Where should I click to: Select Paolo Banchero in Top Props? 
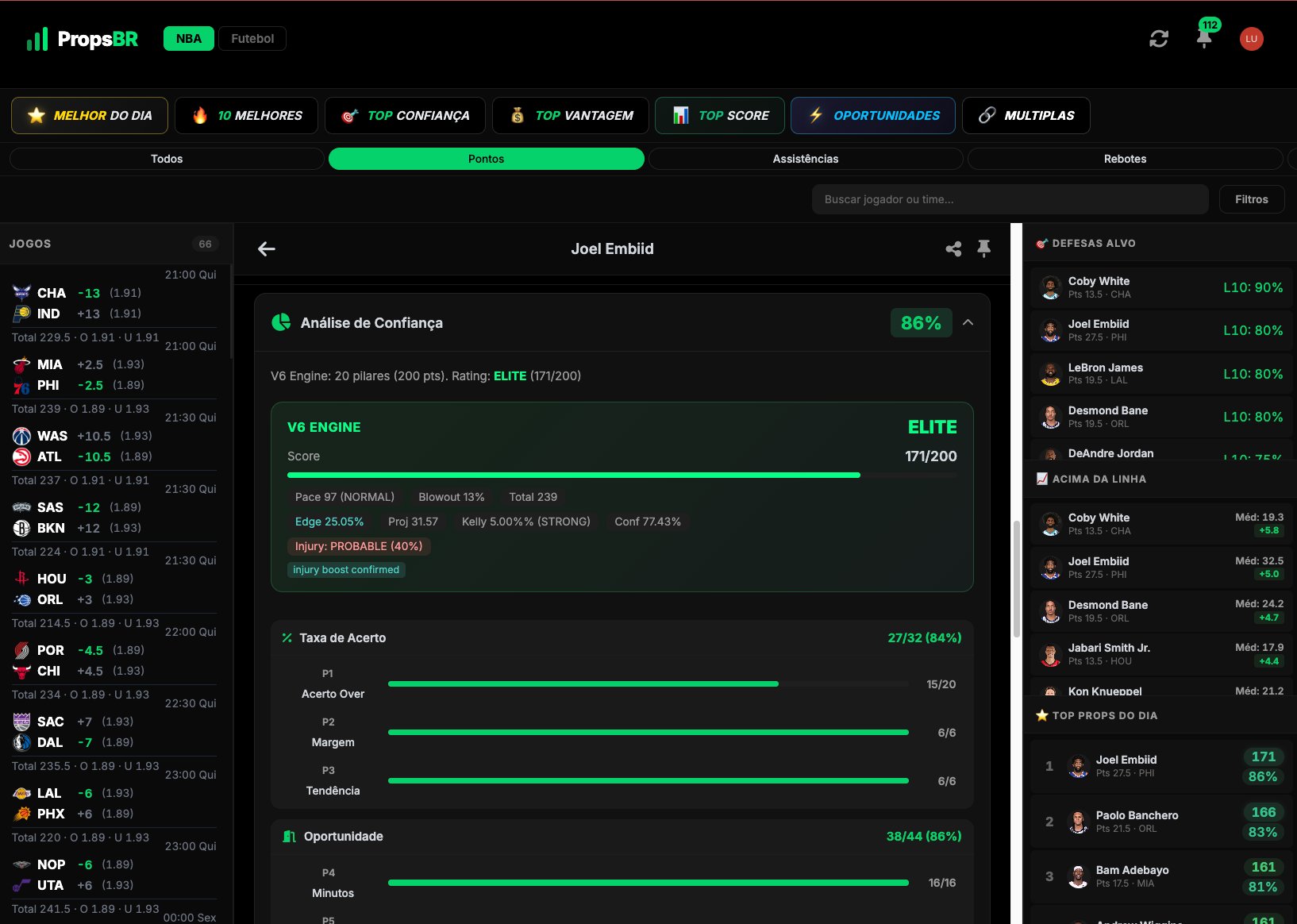[1137, 822]
